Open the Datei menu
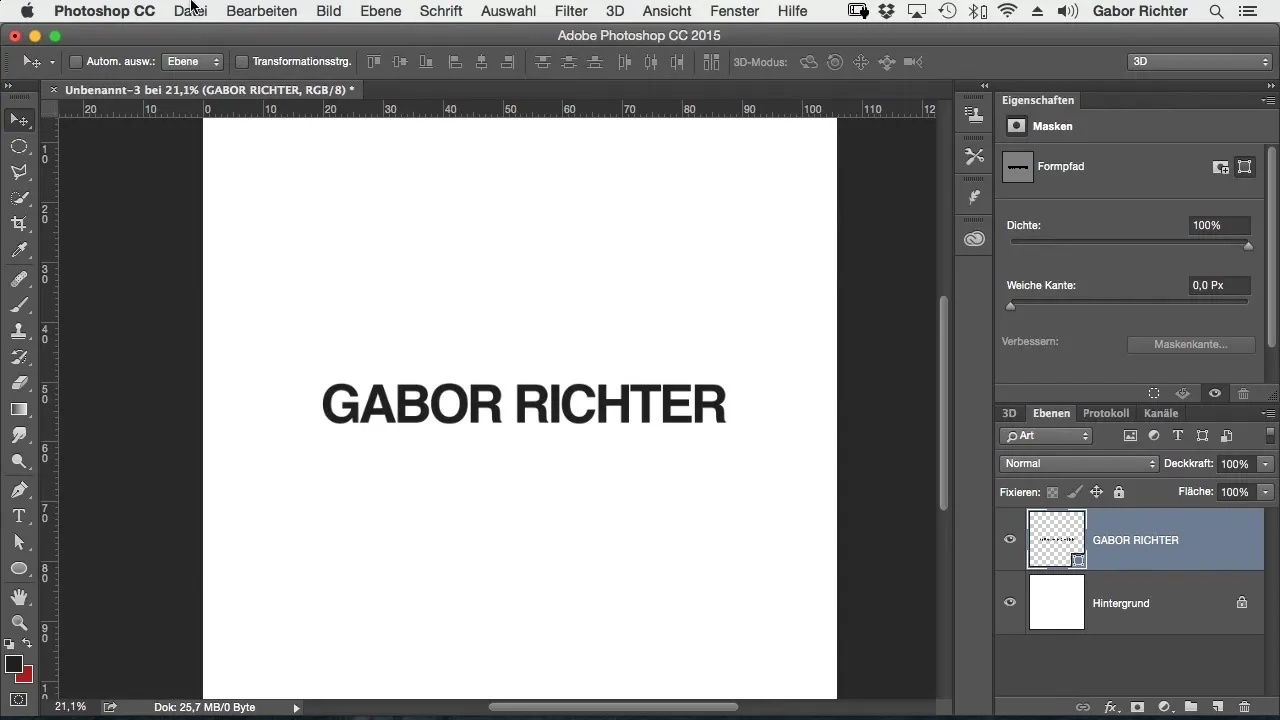This screenshot has height=720, width=1280. (190, 11)
